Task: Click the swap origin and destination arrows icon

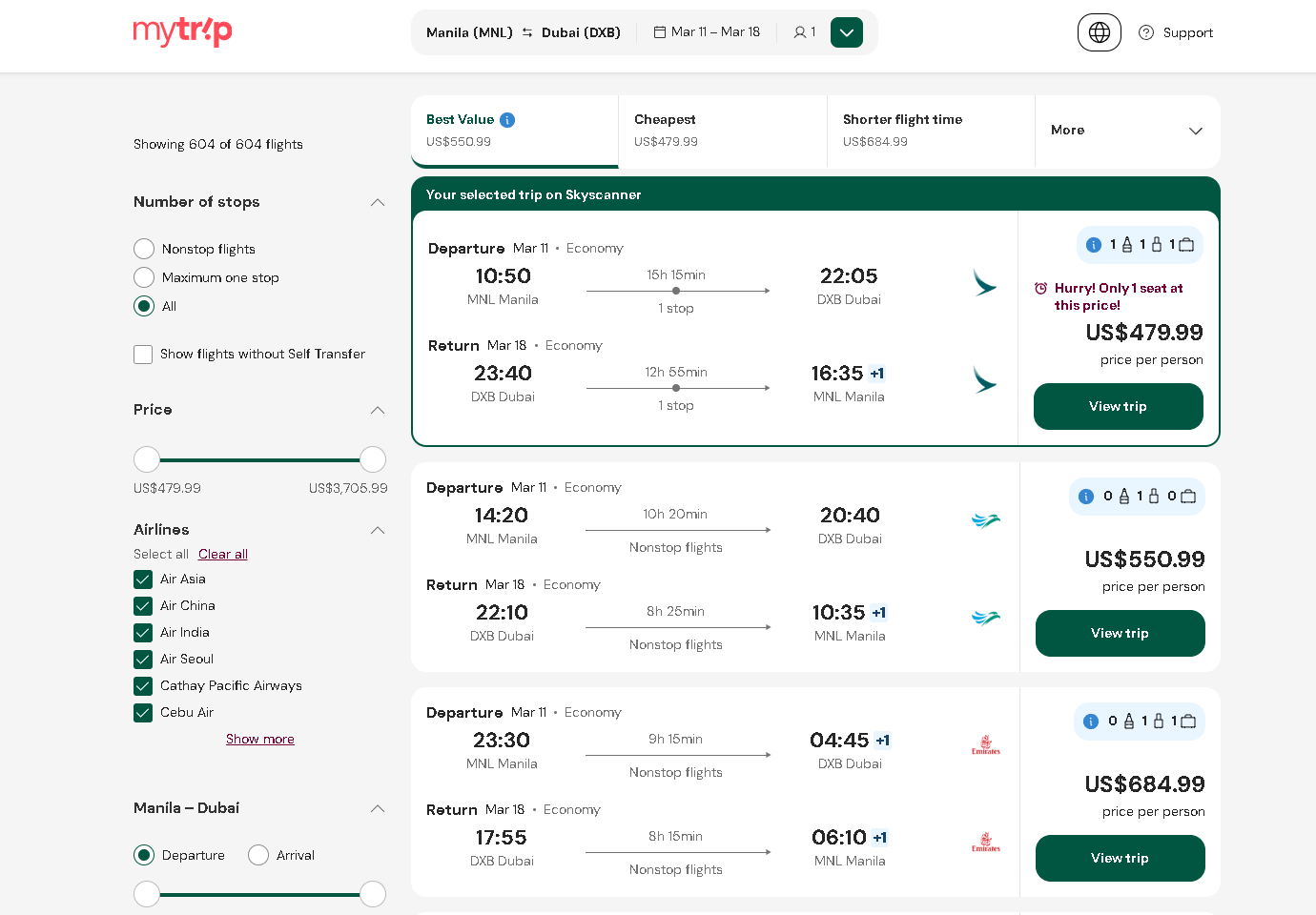Action: (x=527, y=32)
